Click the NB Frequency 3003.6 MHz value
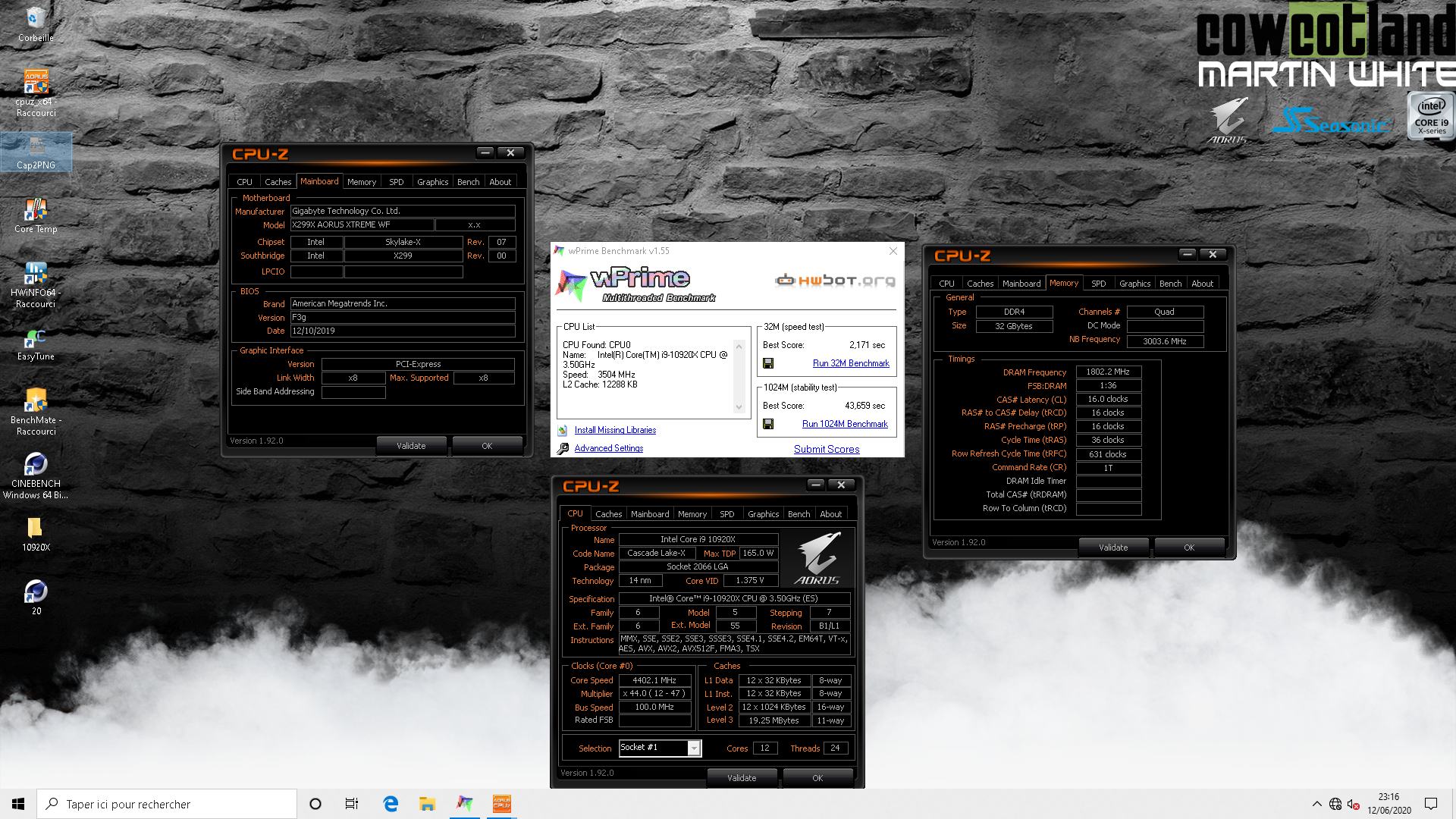Image resolution: width=1456 pixels, height=819 pixels. (x=1165, y=342)
